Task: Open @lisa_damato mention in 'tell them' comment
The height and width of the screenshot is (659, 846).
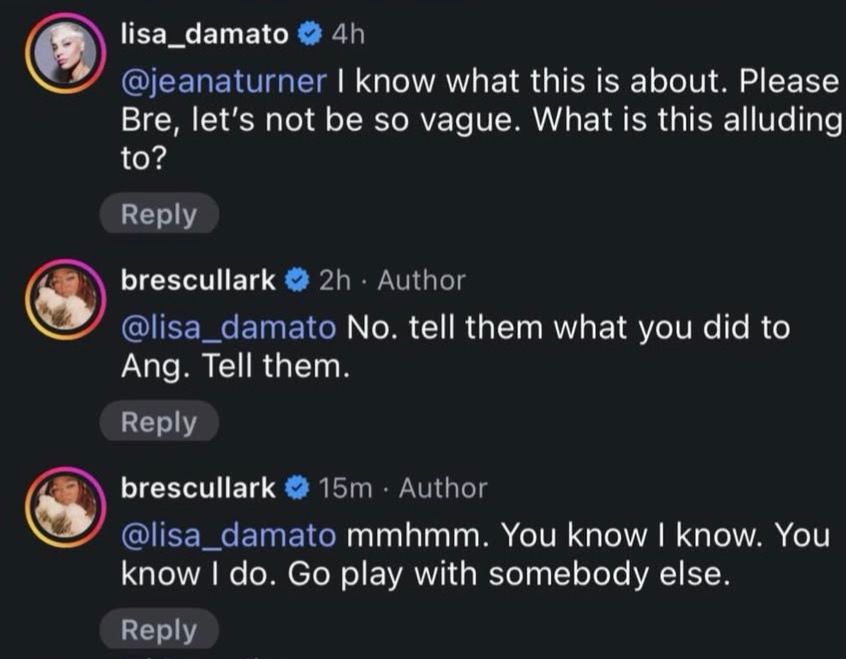Action: pyautogui.click(x=228, y=327)
